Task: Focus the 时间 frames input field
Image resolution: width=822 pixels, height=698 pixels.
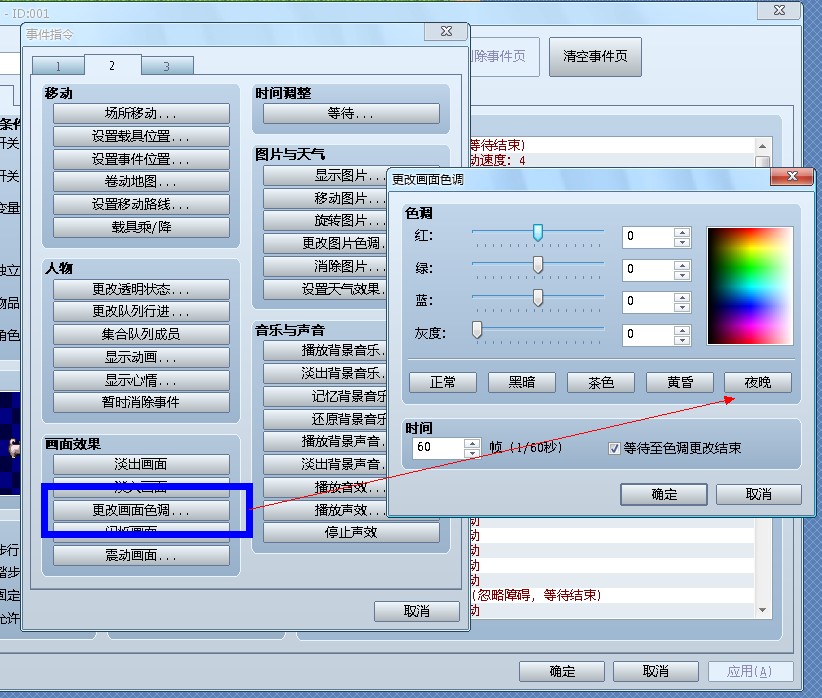Action: (438, 448)
